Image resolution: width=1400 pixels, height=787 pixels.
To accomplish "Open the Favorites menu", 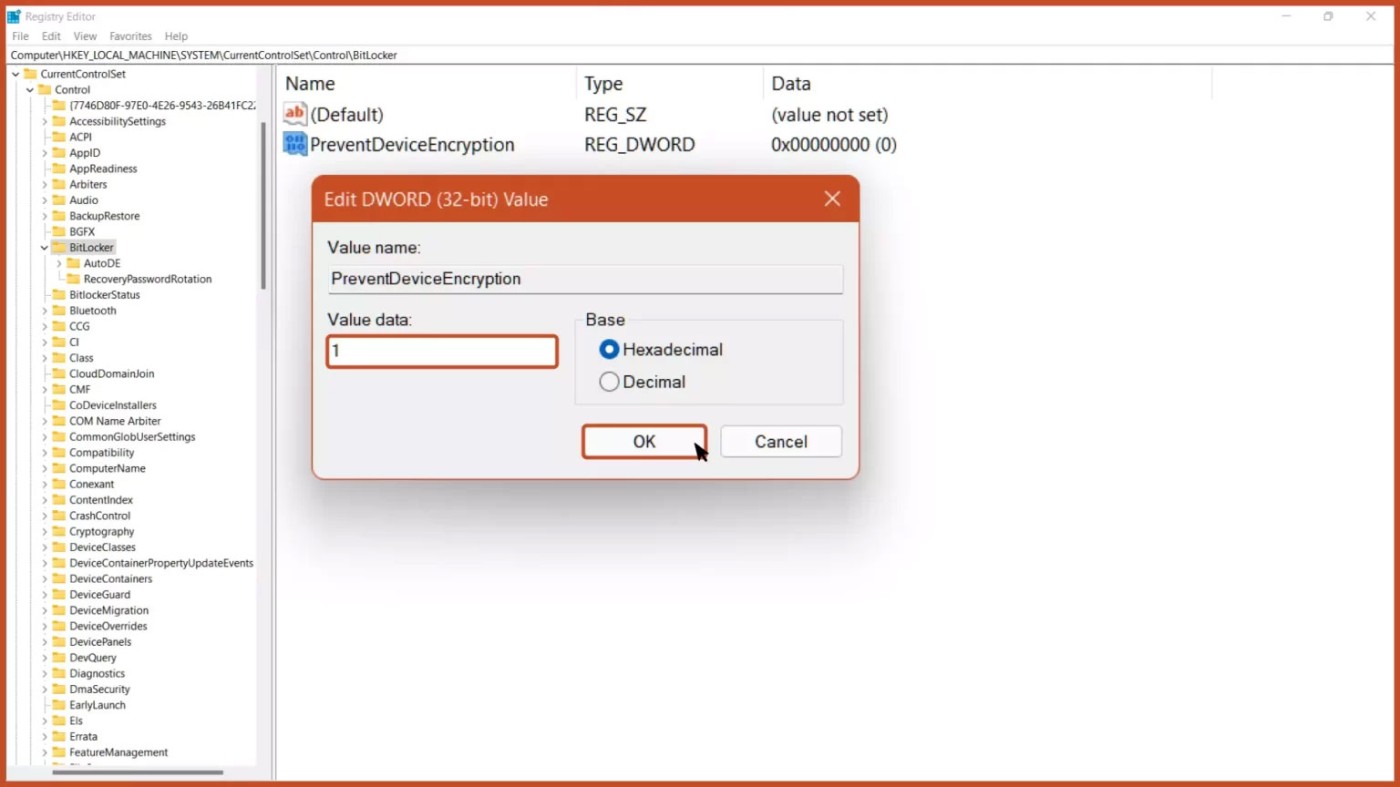I will click(130, 36).
